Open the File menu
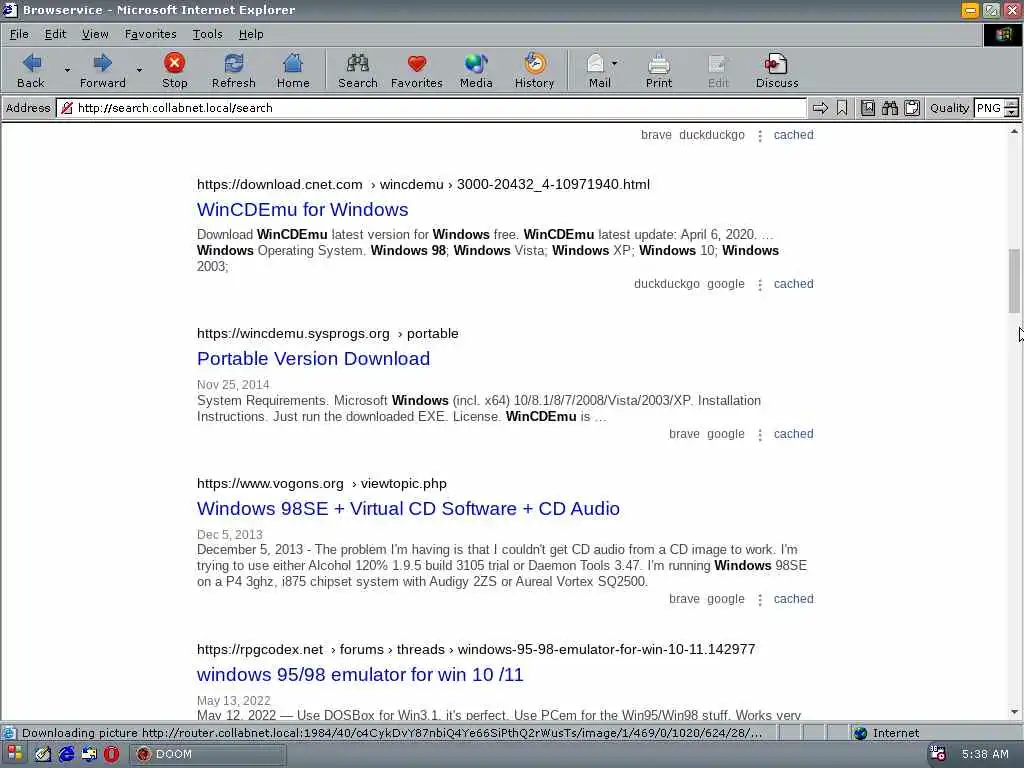Image resolution: width=1024 pixels, height=768 pixels. coord(19,34)
